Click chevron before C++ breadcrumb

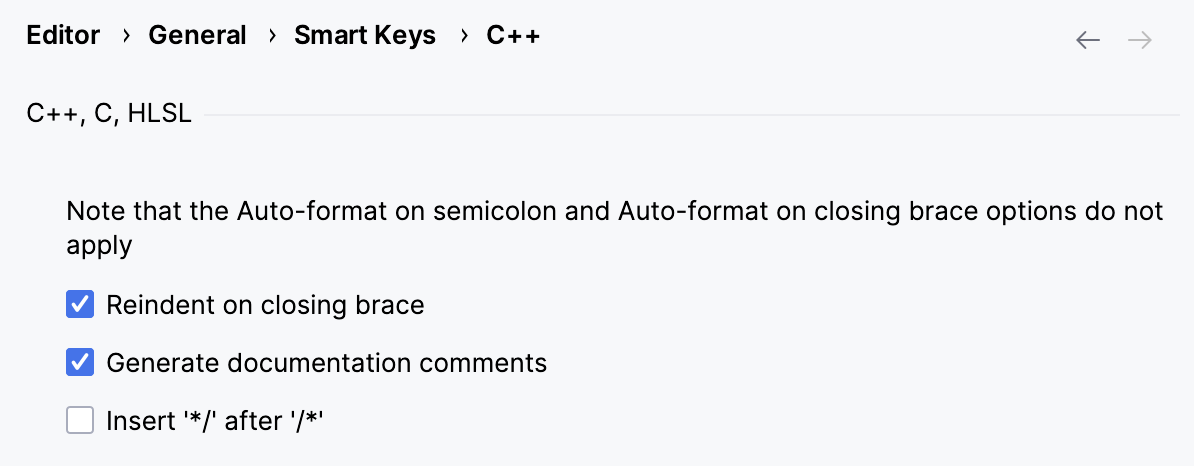(463, 37)
